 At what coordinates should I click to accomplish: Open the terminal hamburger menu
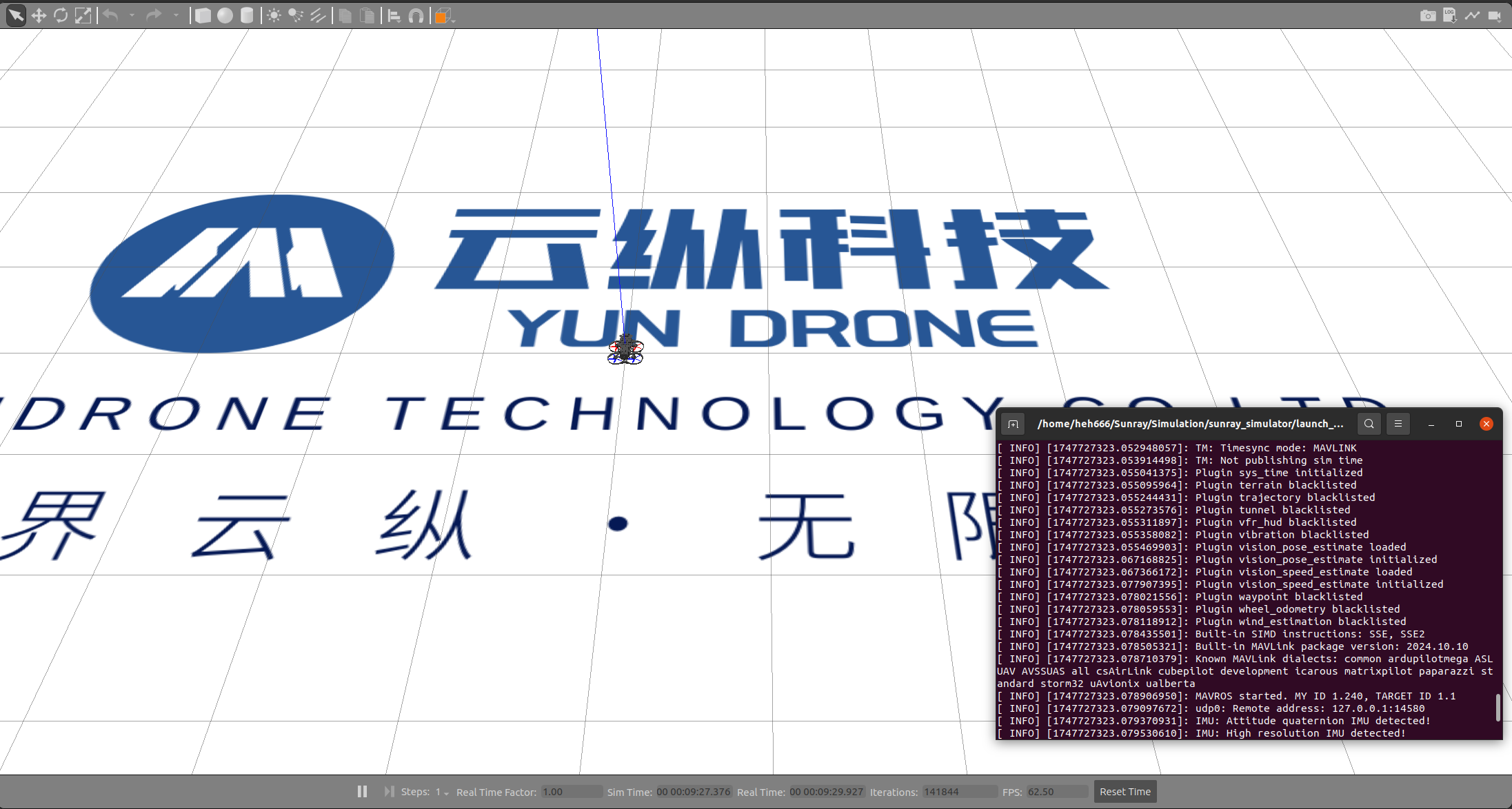[x=1398, y=424]
